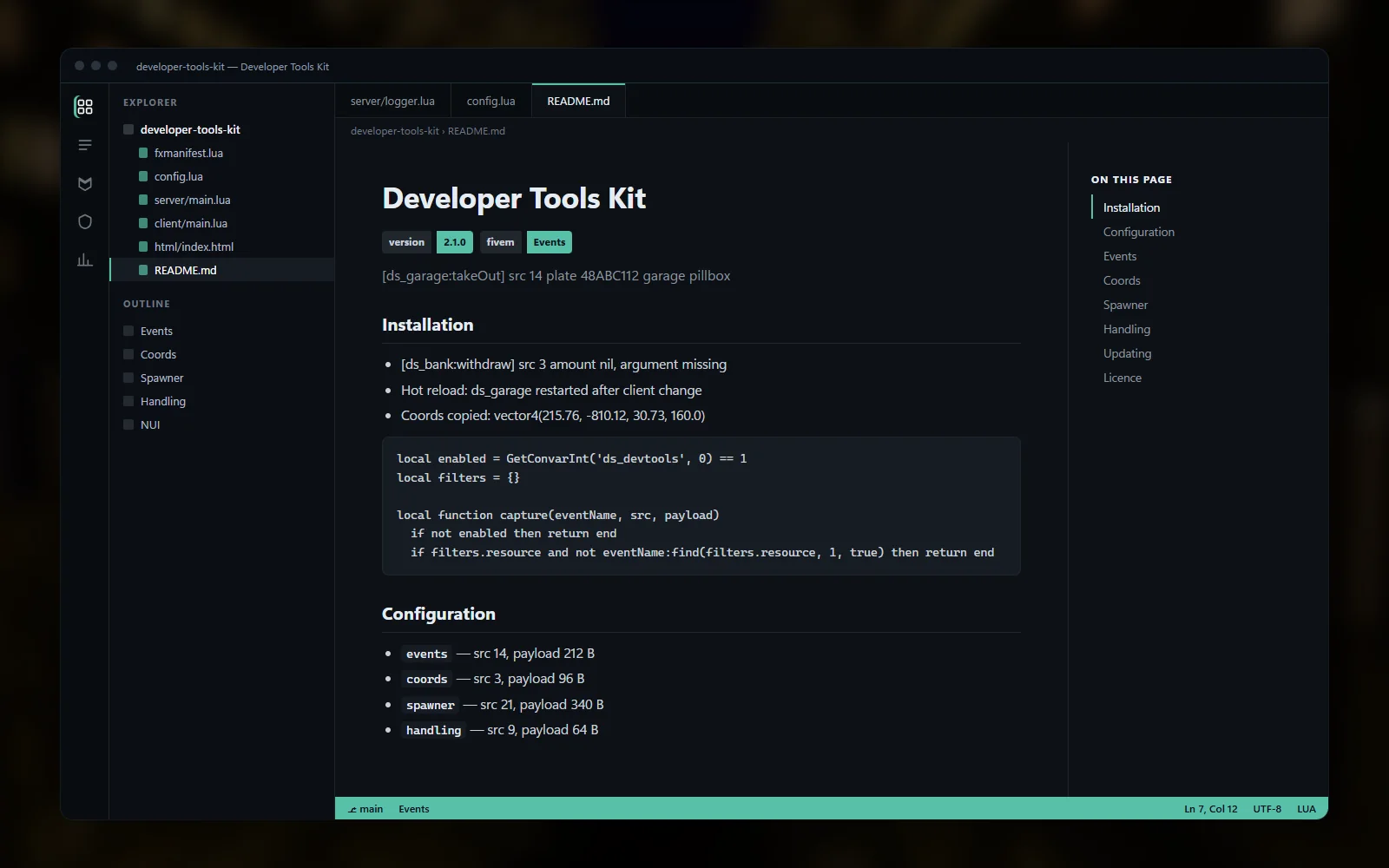Screen dimensions: 1389x868
Task: Switch to the config.lua tab
Action: [490, 101]
